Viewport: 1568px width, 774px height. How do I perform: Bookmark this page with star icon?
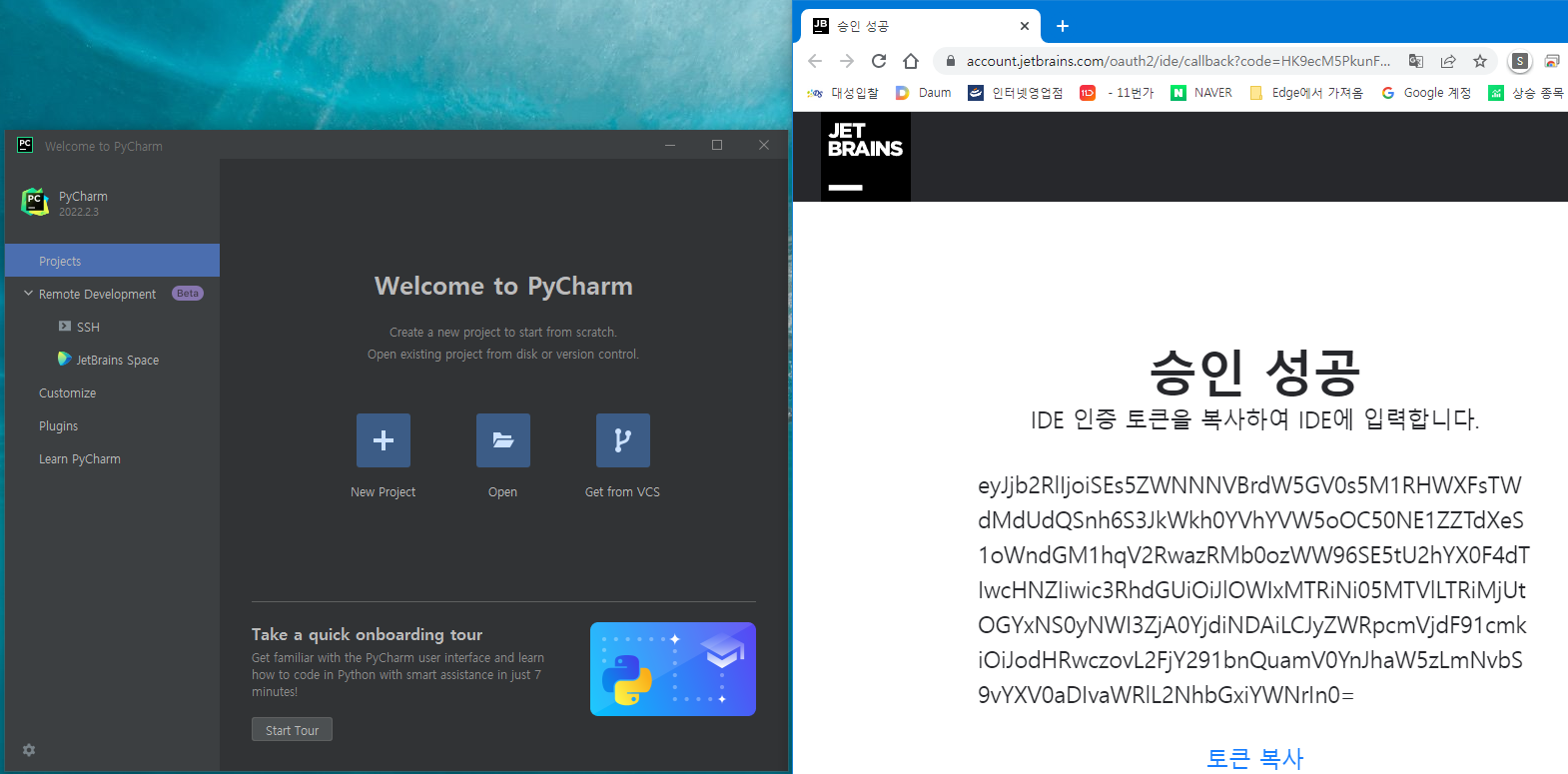click(1480, 61)
